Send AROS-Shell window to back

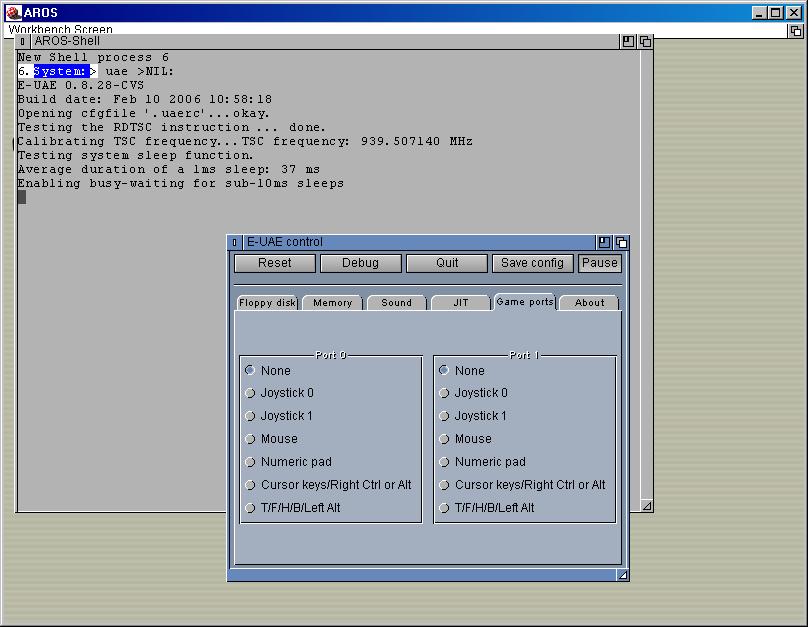pyautogui.click(x=645, y=41)
